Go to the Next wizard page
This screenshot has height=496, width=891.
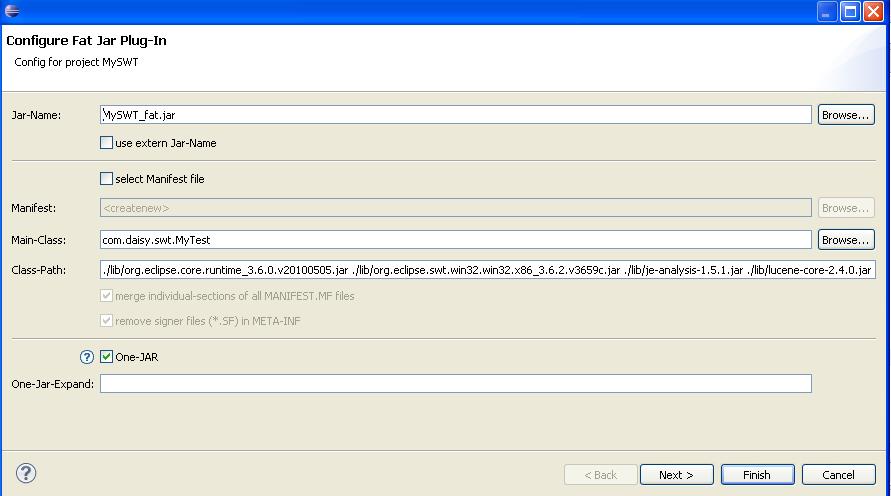(x=676, y=475)
